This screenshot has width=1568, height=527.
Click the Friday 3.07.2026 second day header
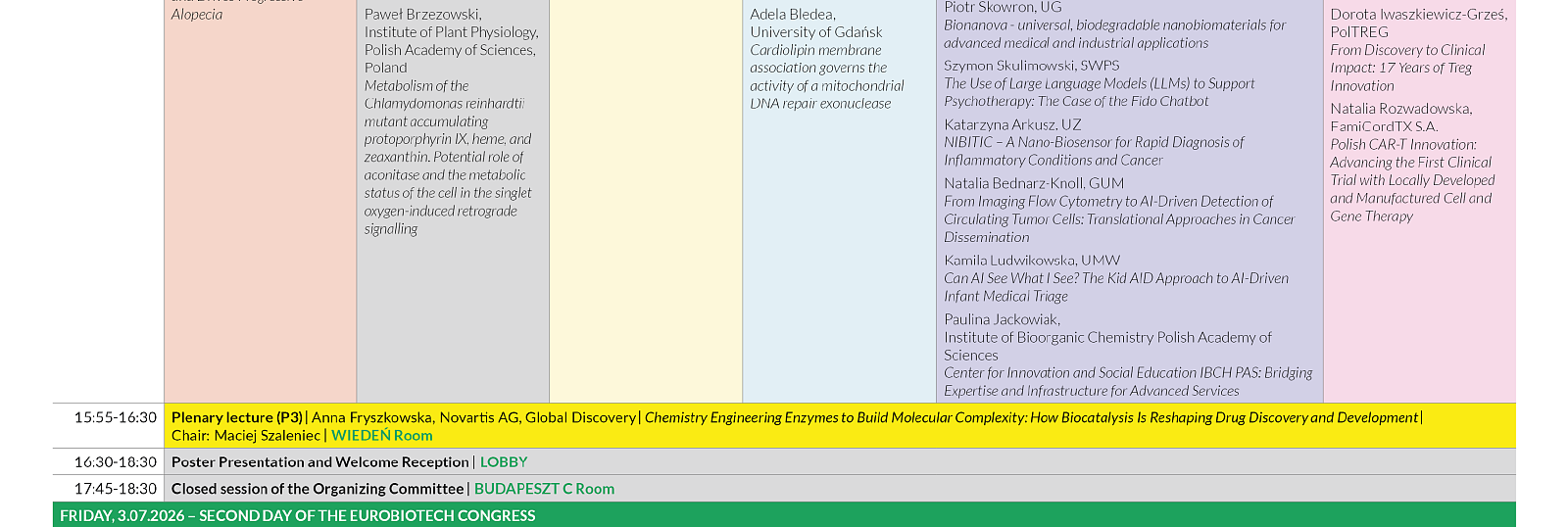point(784,515)
